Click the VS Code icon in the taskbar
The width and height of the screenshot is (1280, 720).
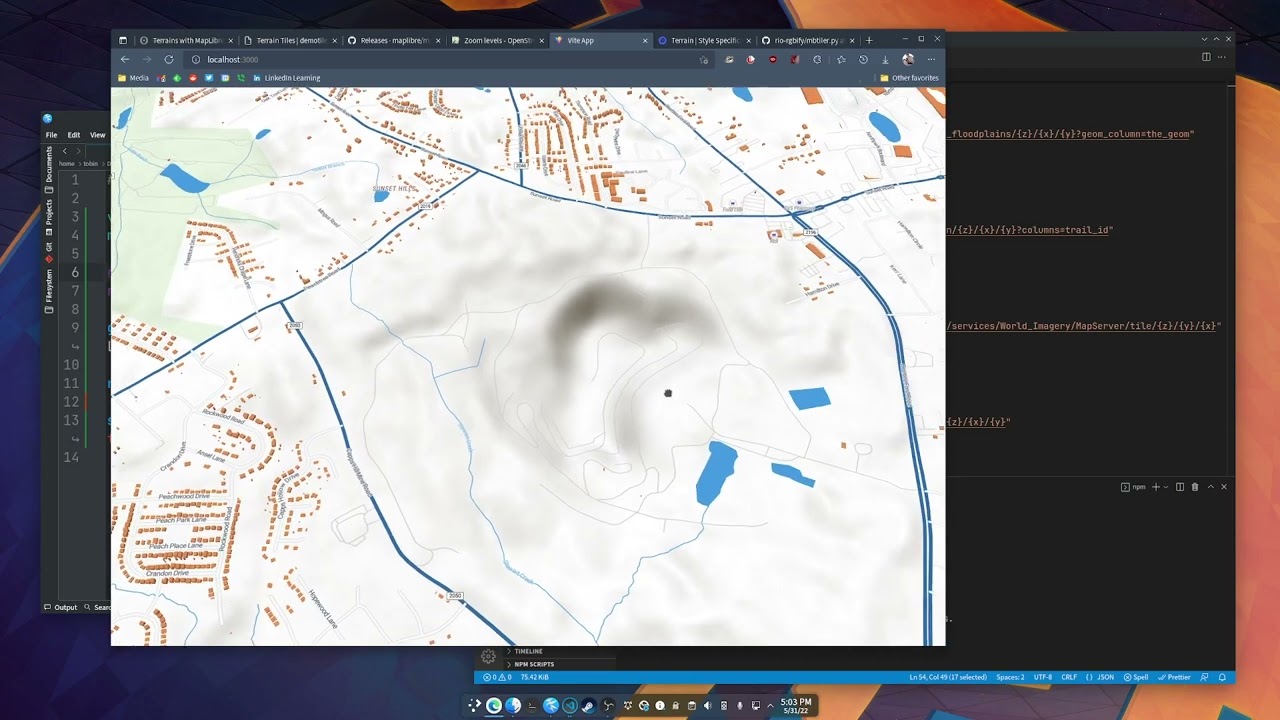click(569, 705)
